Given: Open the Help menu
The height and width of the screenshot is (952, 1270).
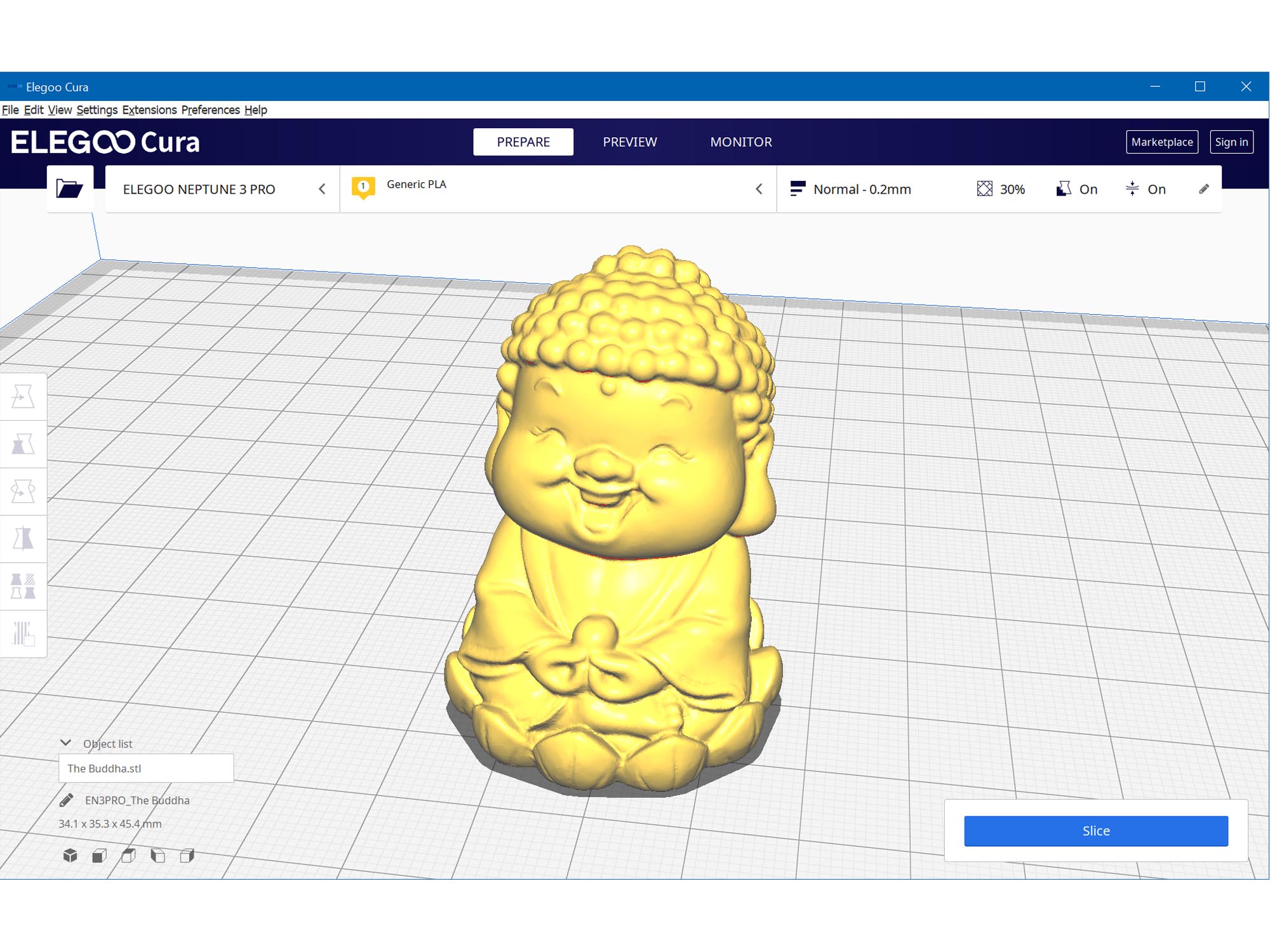Looking at the screenshot, I should coord(255,110).
